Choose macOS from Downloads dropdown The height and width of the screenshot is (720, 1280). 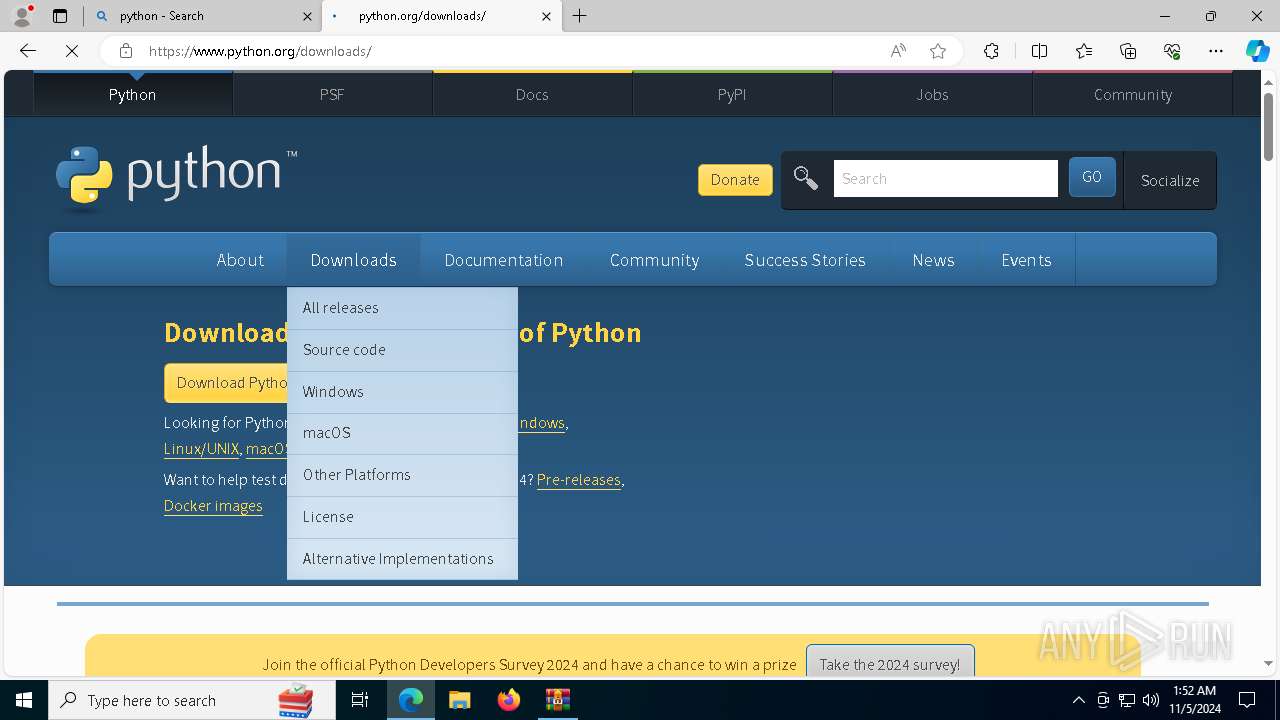coord(402,433)
